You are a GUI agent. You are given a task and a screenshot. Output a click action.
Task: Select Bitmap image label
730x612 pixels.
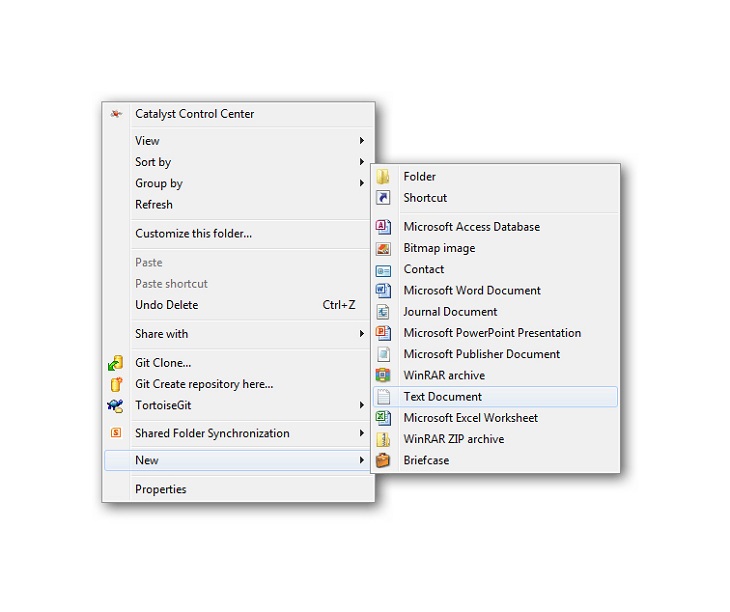click(439, 249)
